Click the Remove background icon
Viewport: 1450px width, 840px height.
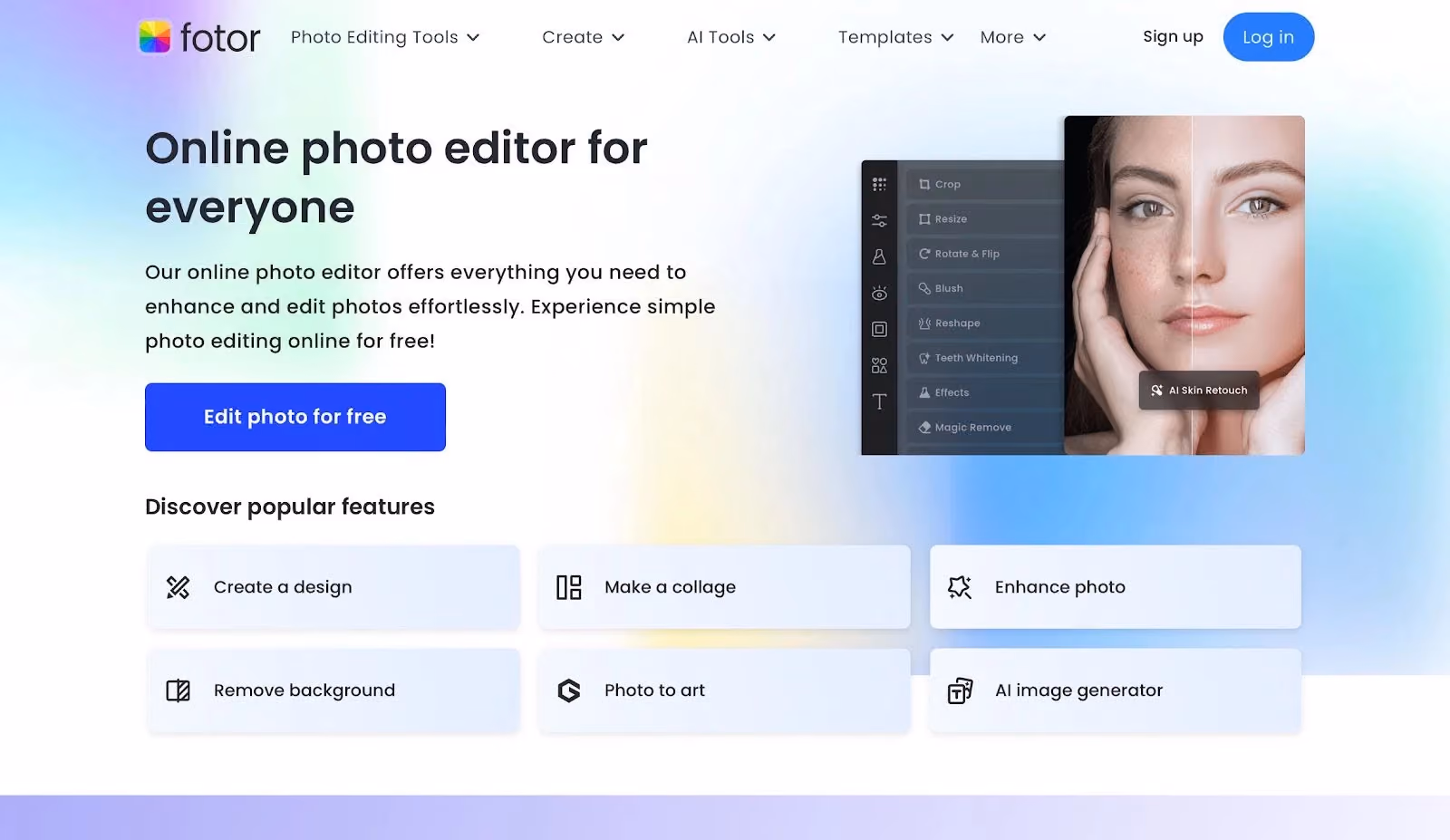coord(178,690)
